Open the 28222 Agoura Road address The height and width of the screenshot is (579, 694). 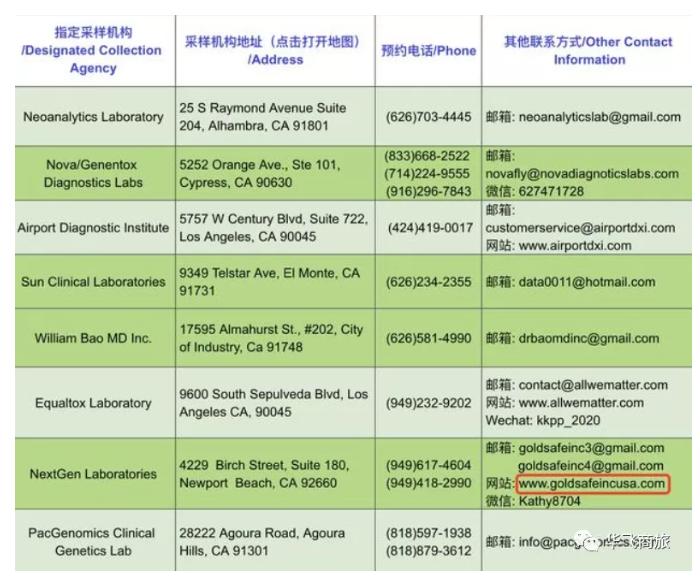pos(262,542)
